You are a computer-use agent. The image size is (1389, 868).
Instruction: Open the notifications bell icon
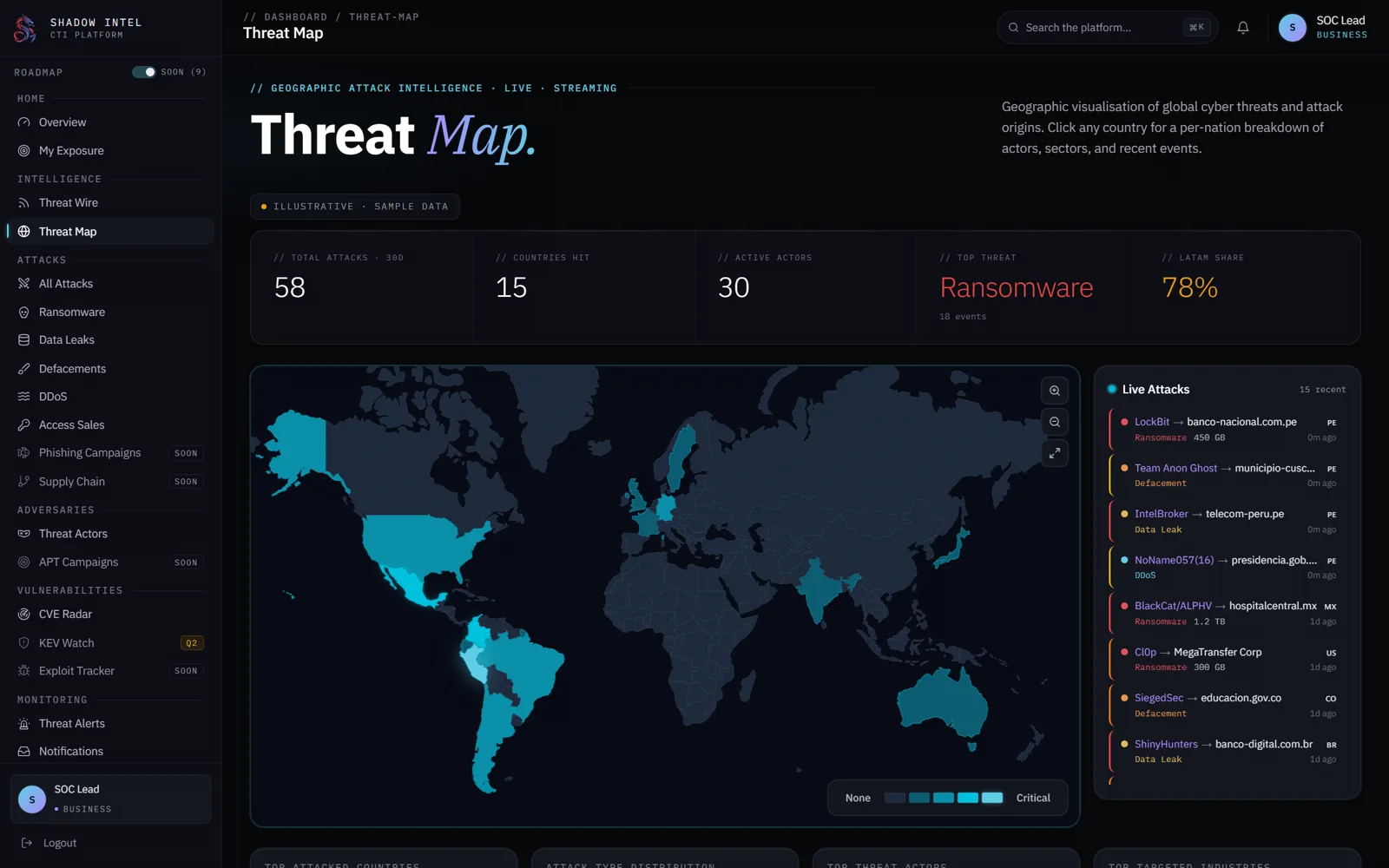click(x=1243, y=28)
